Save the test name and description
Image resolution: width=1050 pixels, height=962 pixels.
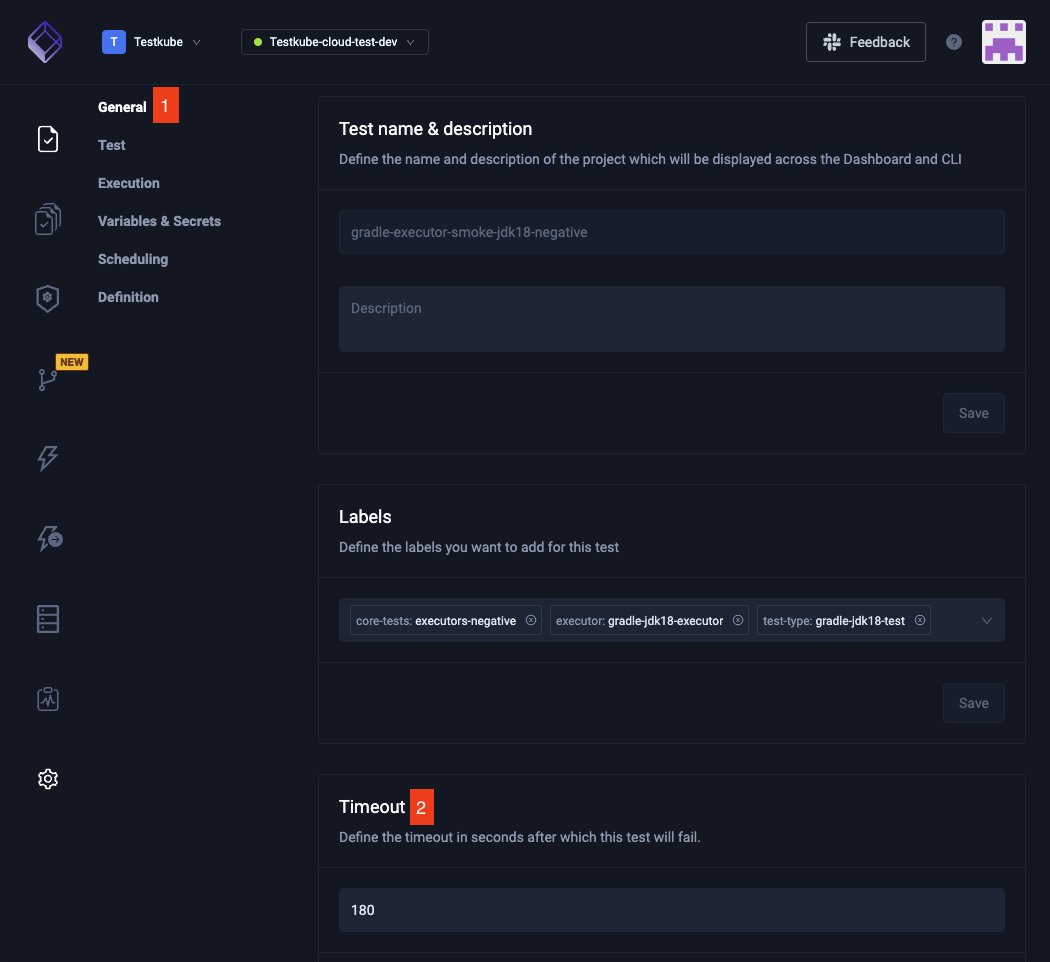973,412
